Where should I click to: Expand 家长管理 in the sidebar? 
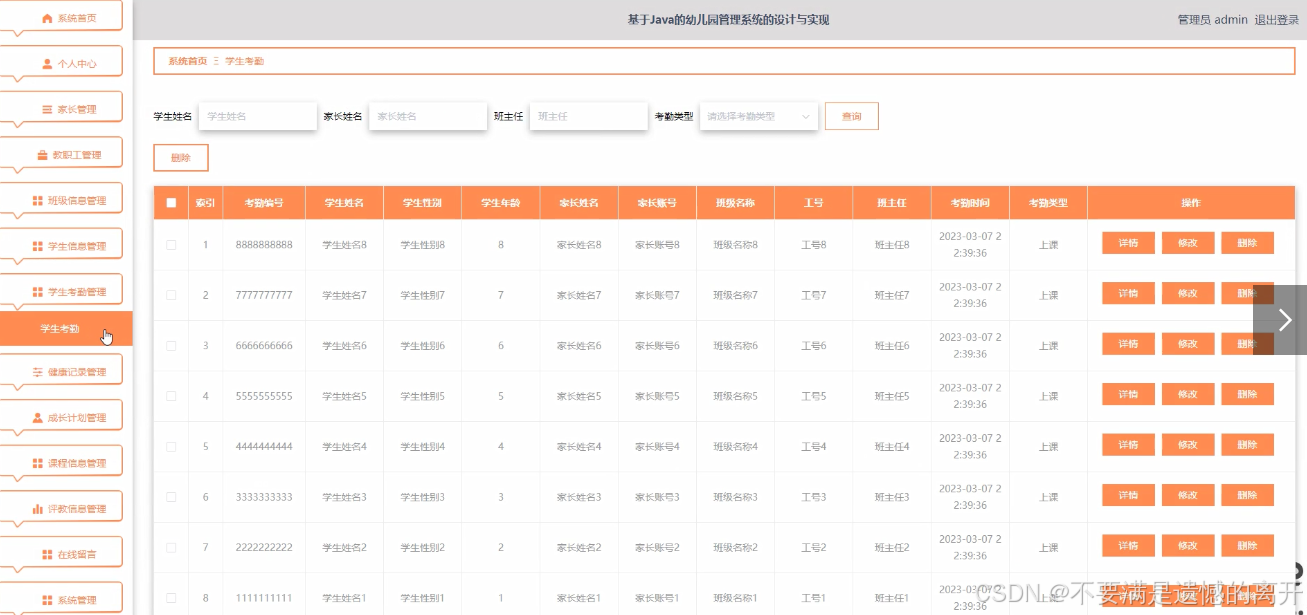pos(62,109)
